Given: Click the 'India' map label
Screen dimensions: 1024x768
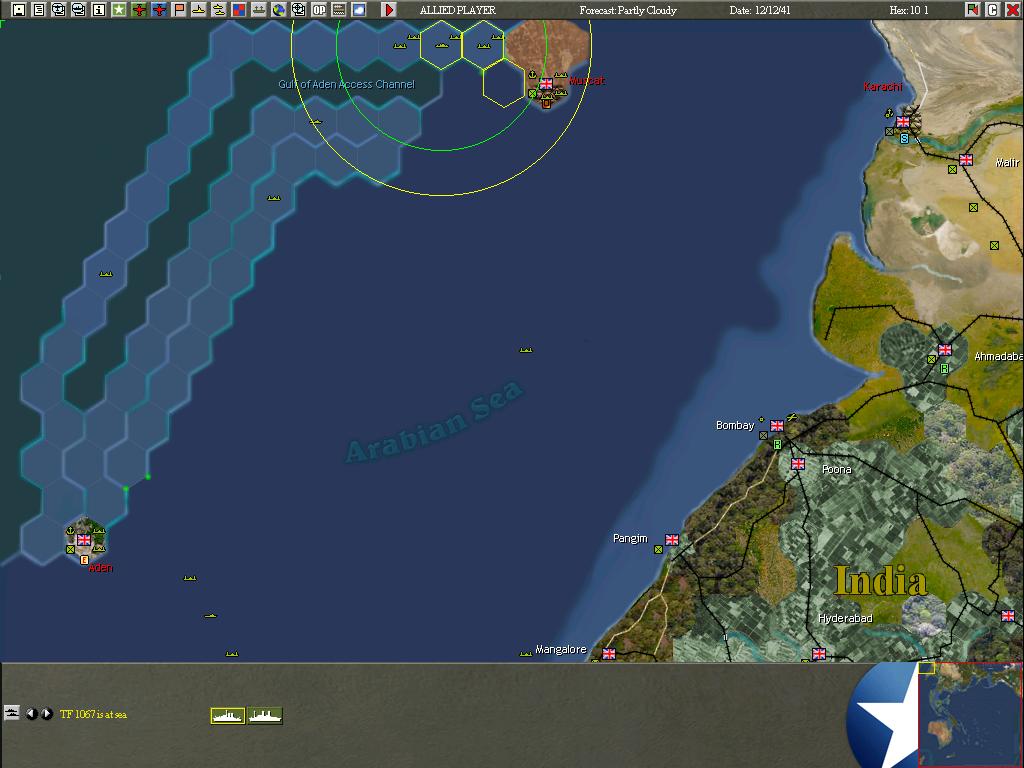Looking at the screenshot, I should [880, 581].
